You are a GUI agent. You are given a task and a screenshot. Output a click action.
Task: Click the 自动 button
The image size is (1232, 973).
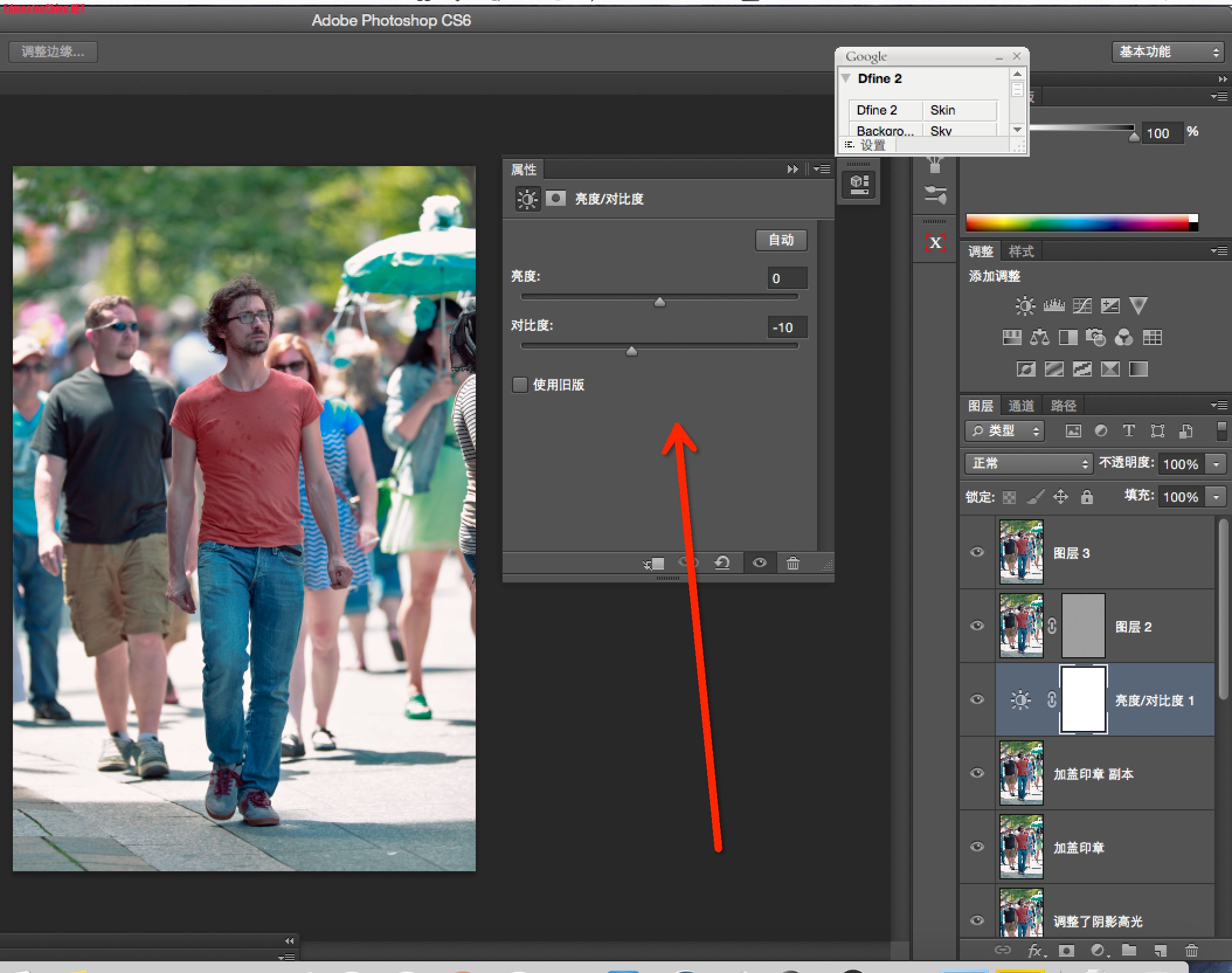coord(781,240)
